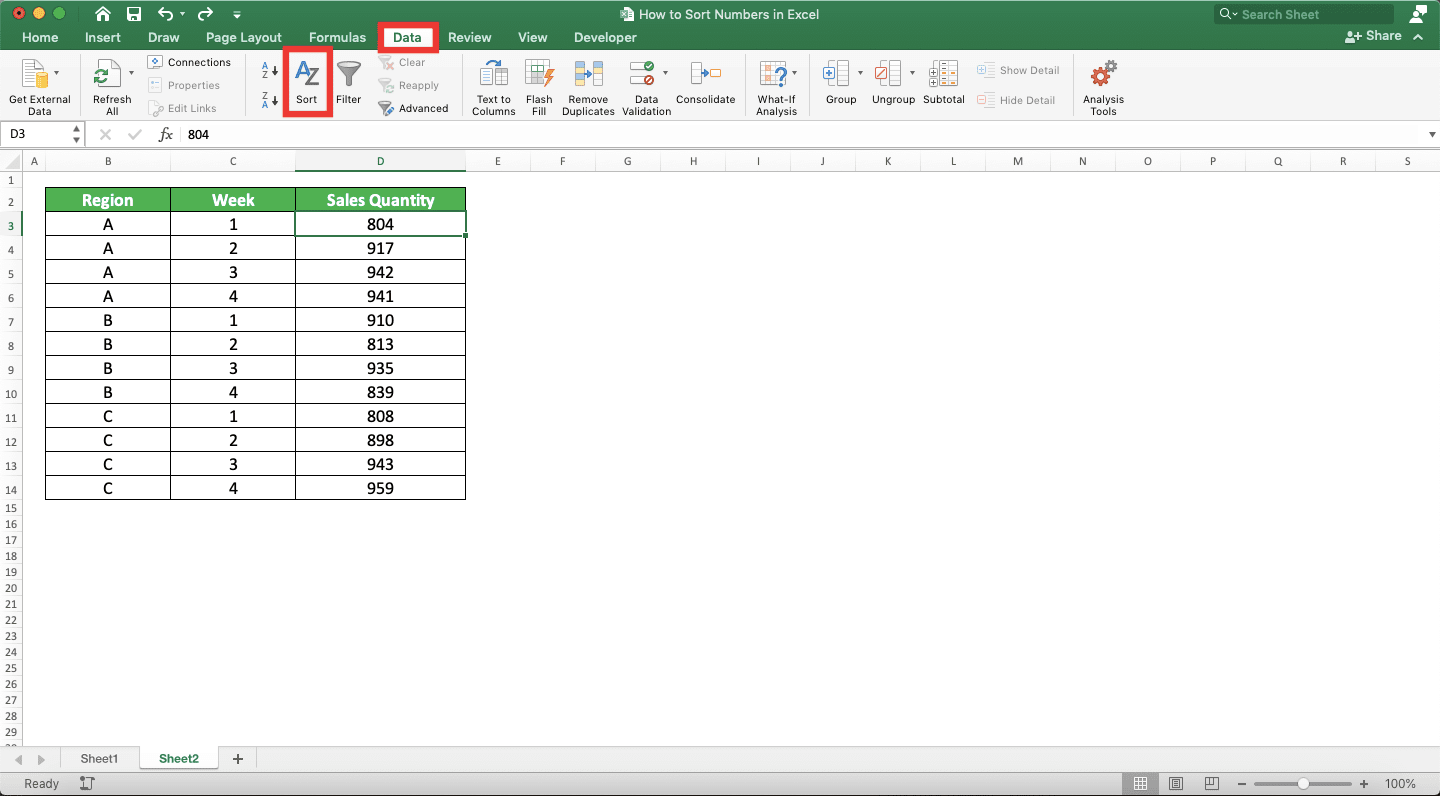
Task: Select the cell containing 959
Action: [380, 488]
